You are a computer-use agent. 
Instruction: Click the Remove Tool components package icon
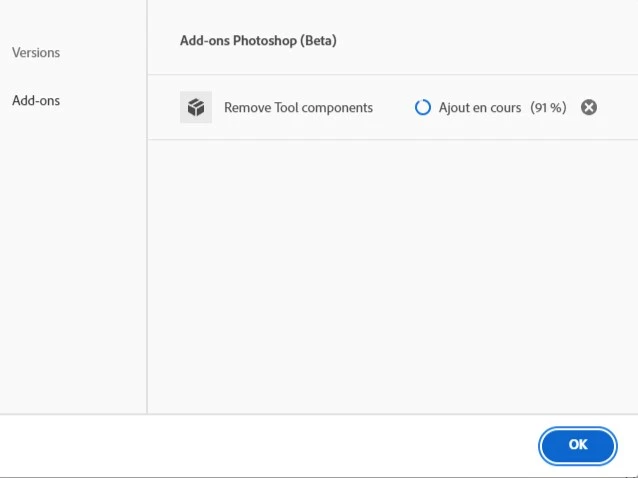(x=196, y=107)
